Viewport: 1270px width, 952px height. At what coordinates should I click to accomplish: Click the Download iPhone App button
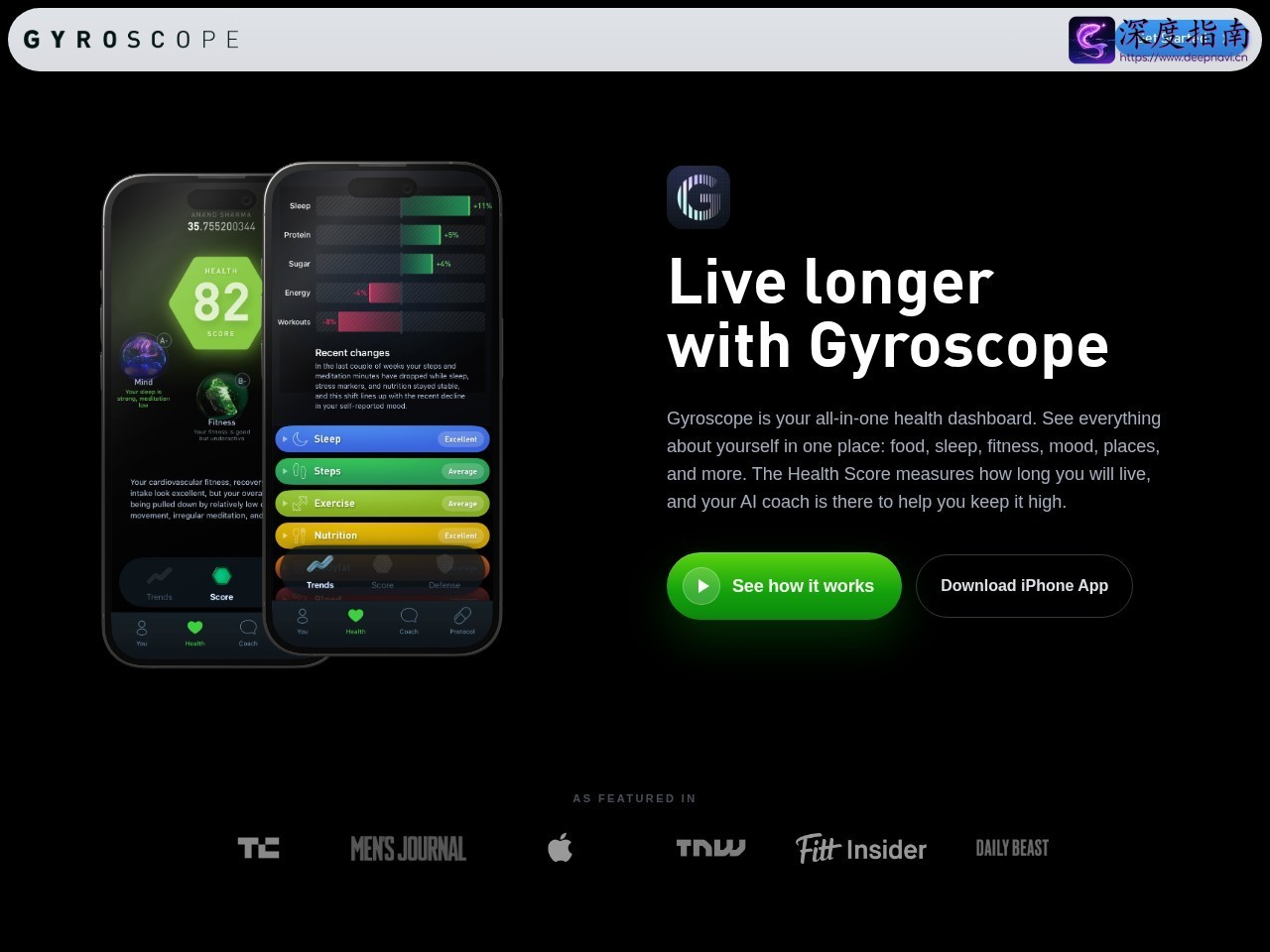point(1024,586)
